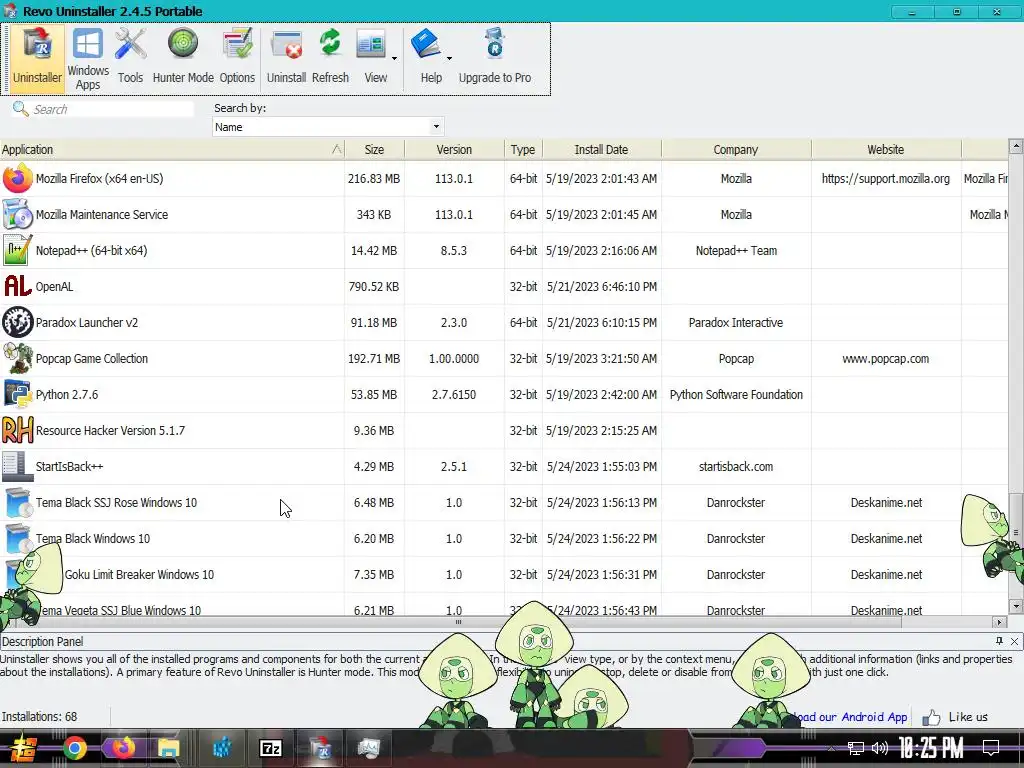Select the Popcap Game Collection icon

[17, 358]
